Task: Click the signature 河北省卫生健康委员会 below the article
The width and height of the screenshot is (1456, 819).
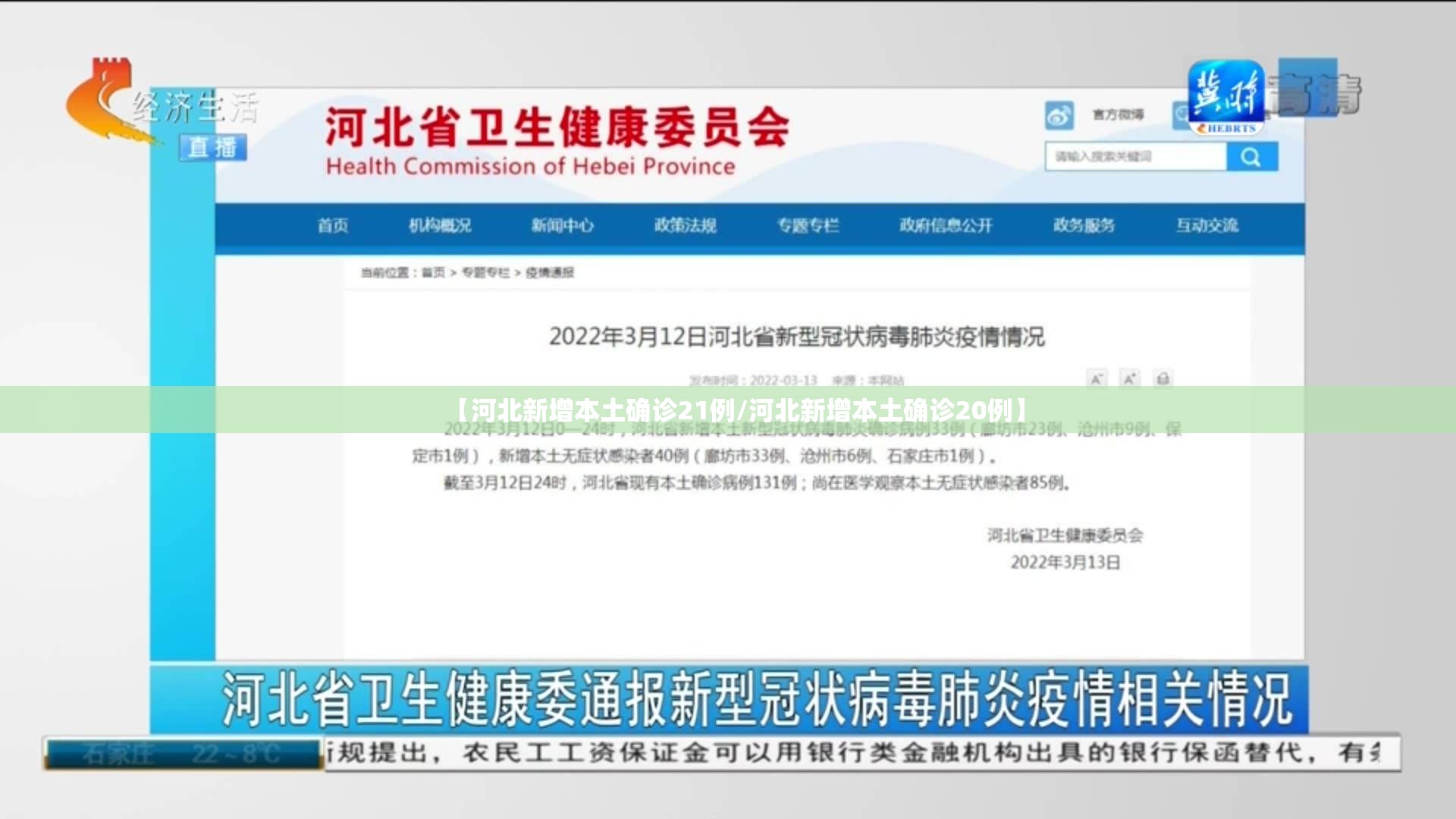Action: pos(1065,535)
